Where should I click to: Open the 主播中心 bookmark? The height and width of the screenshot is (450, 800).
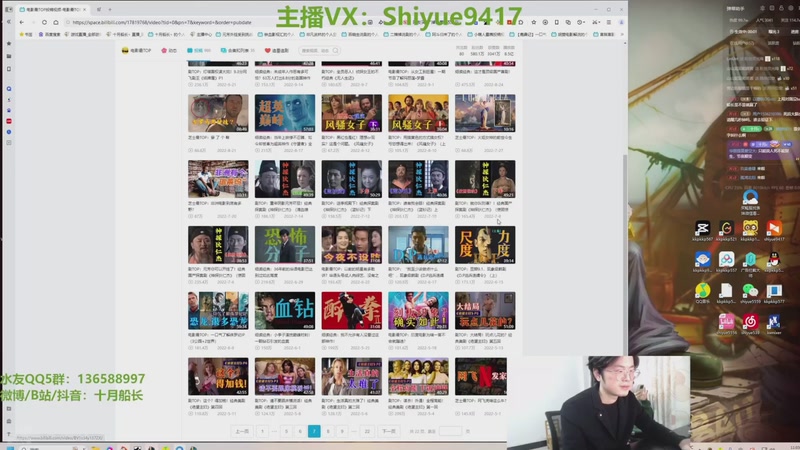201,35
